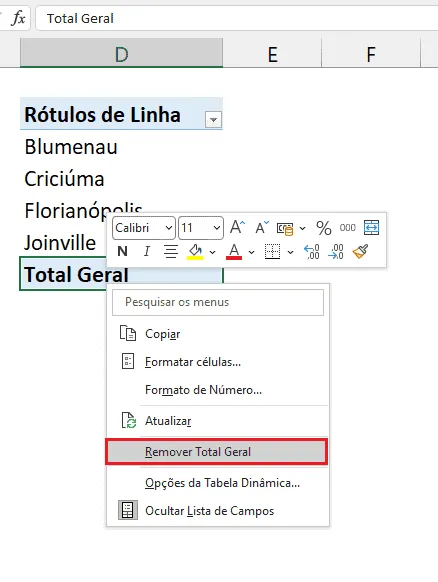
Task: Select the Blumenau cell
Action: pos(121,147)
